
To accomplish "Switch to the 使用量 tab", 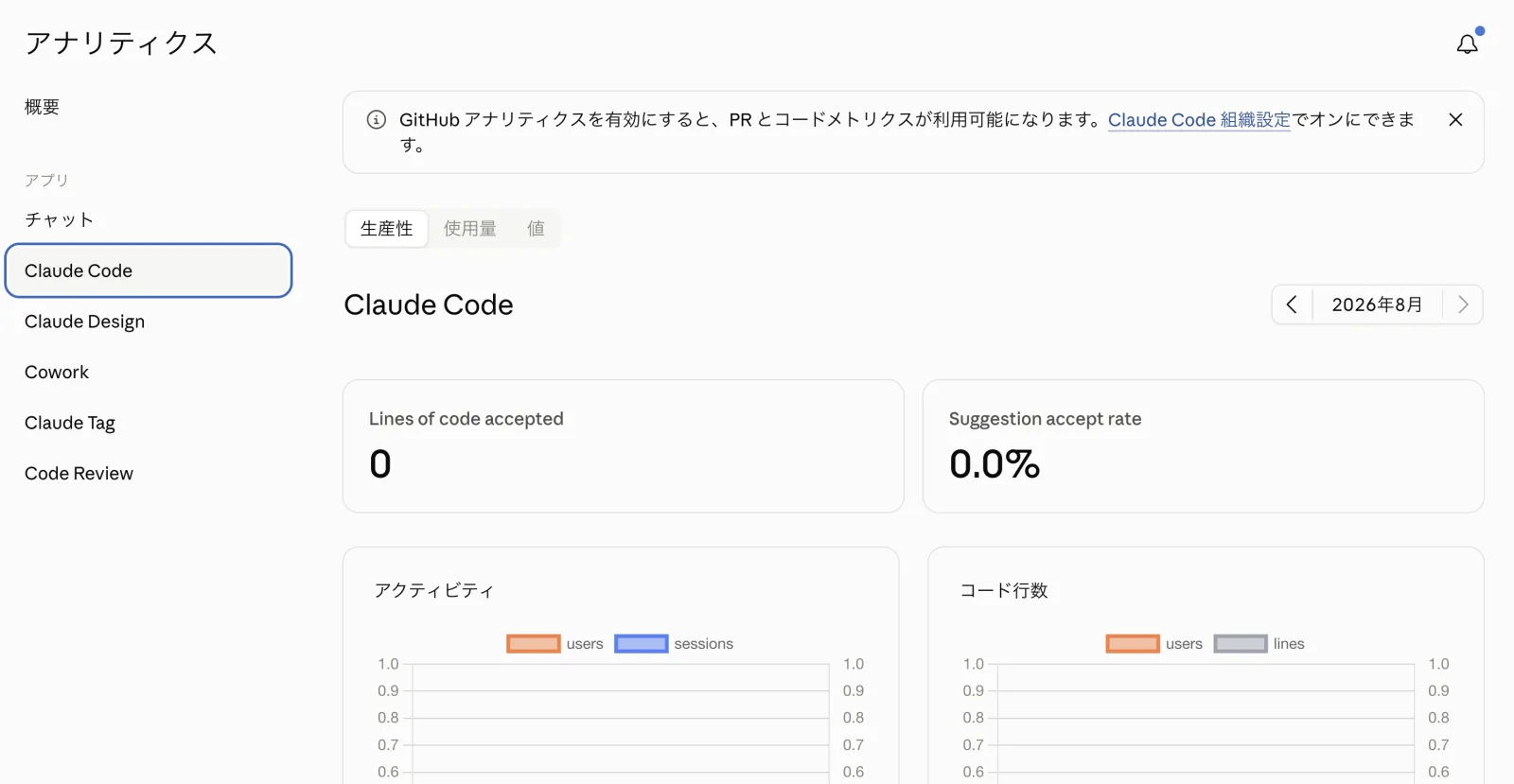I will [x=470, y=229].
